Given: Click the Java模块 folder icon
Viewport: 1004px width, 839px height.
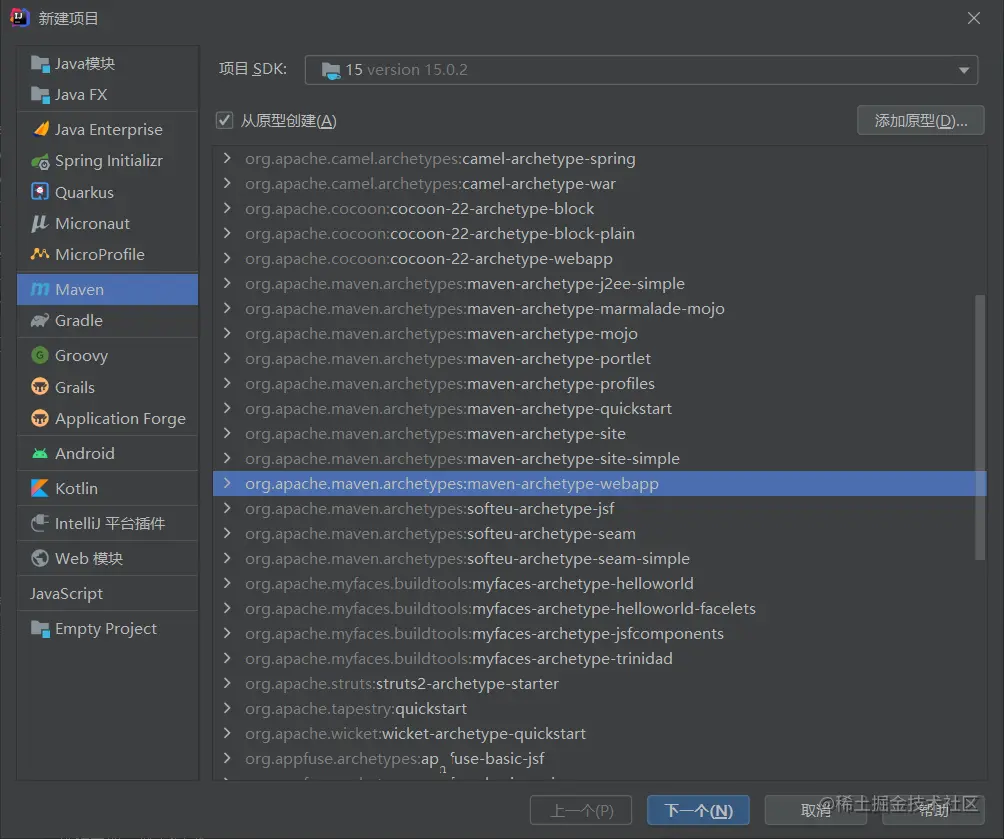Looking at the screenshot, I should (x=40, y=63).
